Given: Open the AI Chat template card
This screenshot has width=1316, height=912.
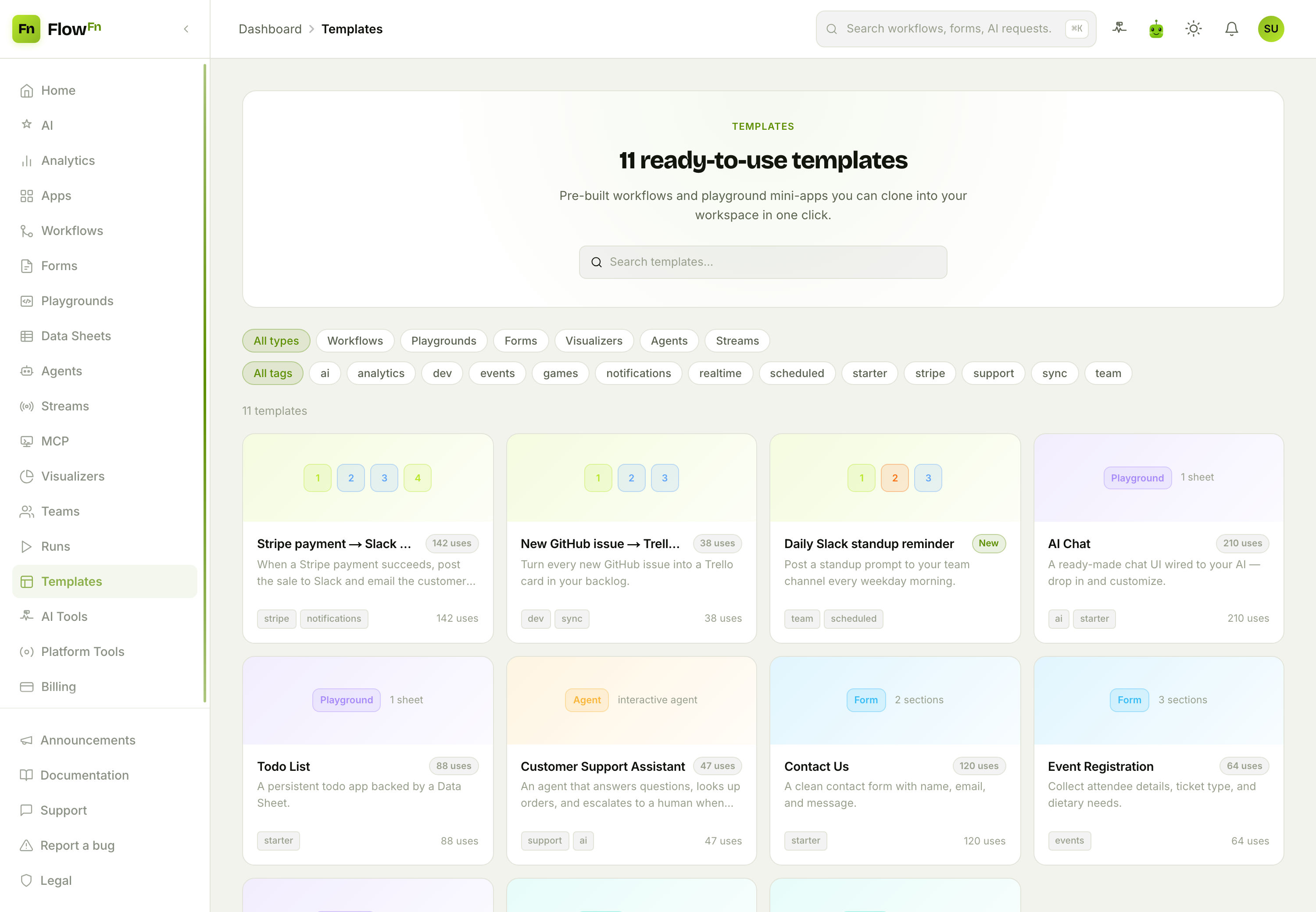Looking at the screenshot, I should pyautogui.click(x=1158, y=538).
